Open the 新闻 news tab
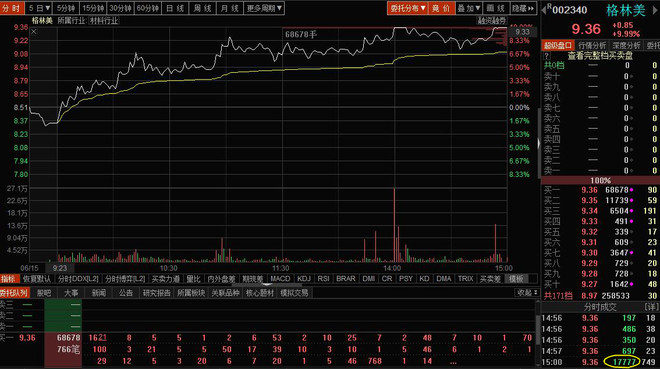660x369 pixels. pyautogui.click(x=98, y=293)
